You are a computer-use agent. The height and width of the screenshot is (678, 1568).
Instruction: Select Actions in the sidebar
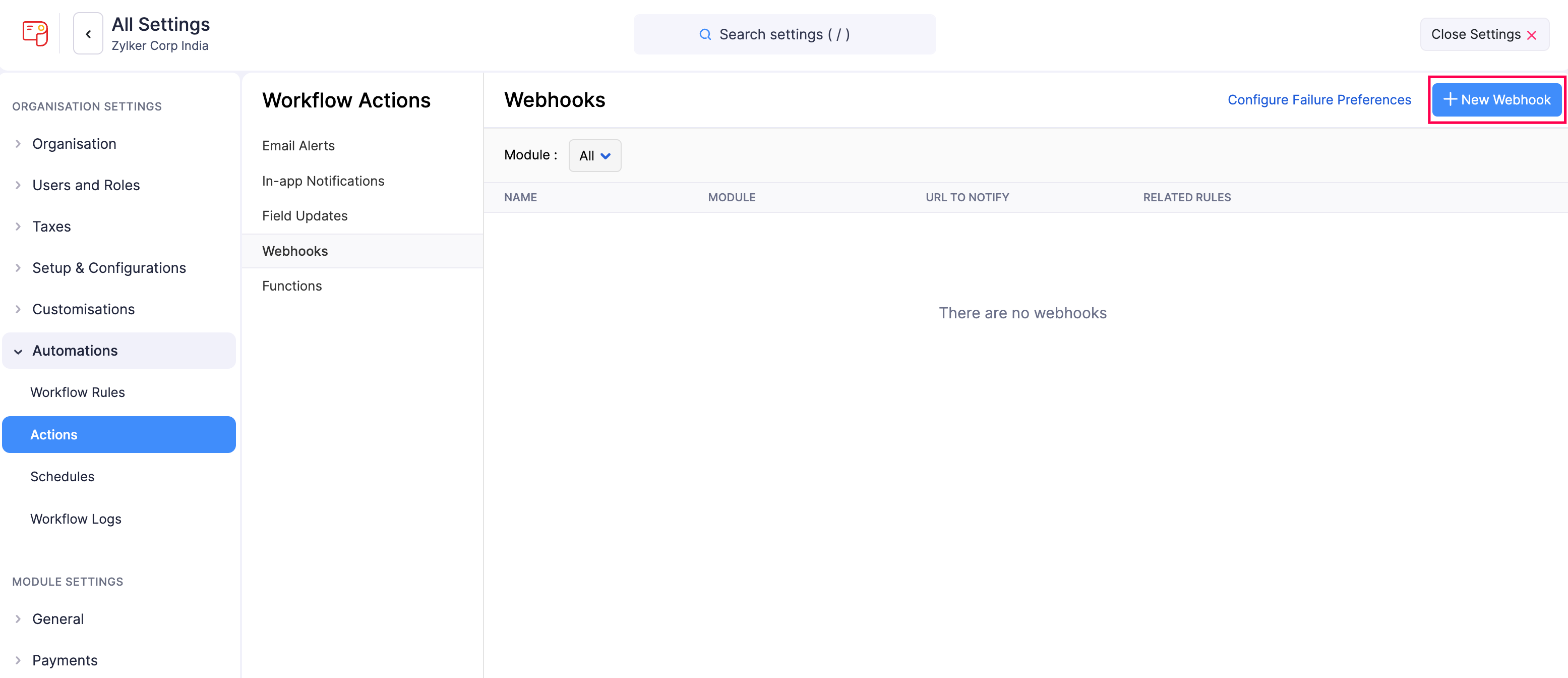pyautogui.click(x=118, y=434)
